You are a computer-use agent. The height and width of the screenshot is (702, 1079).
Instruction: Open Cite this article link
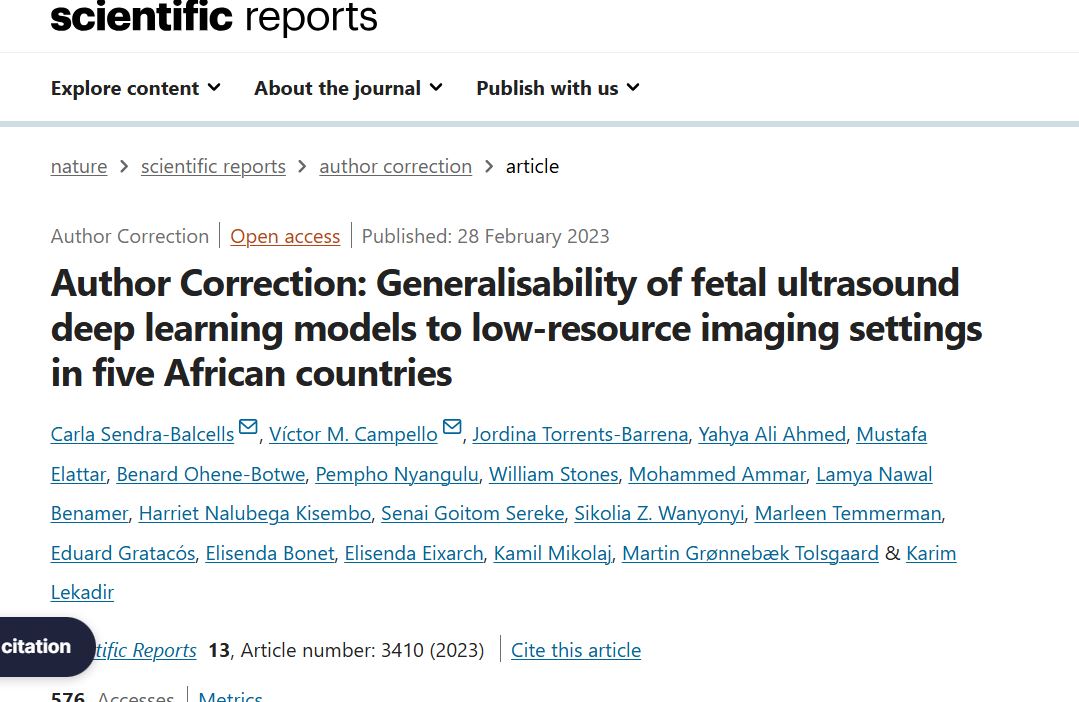pyautogui.click(x=576, y=650)
